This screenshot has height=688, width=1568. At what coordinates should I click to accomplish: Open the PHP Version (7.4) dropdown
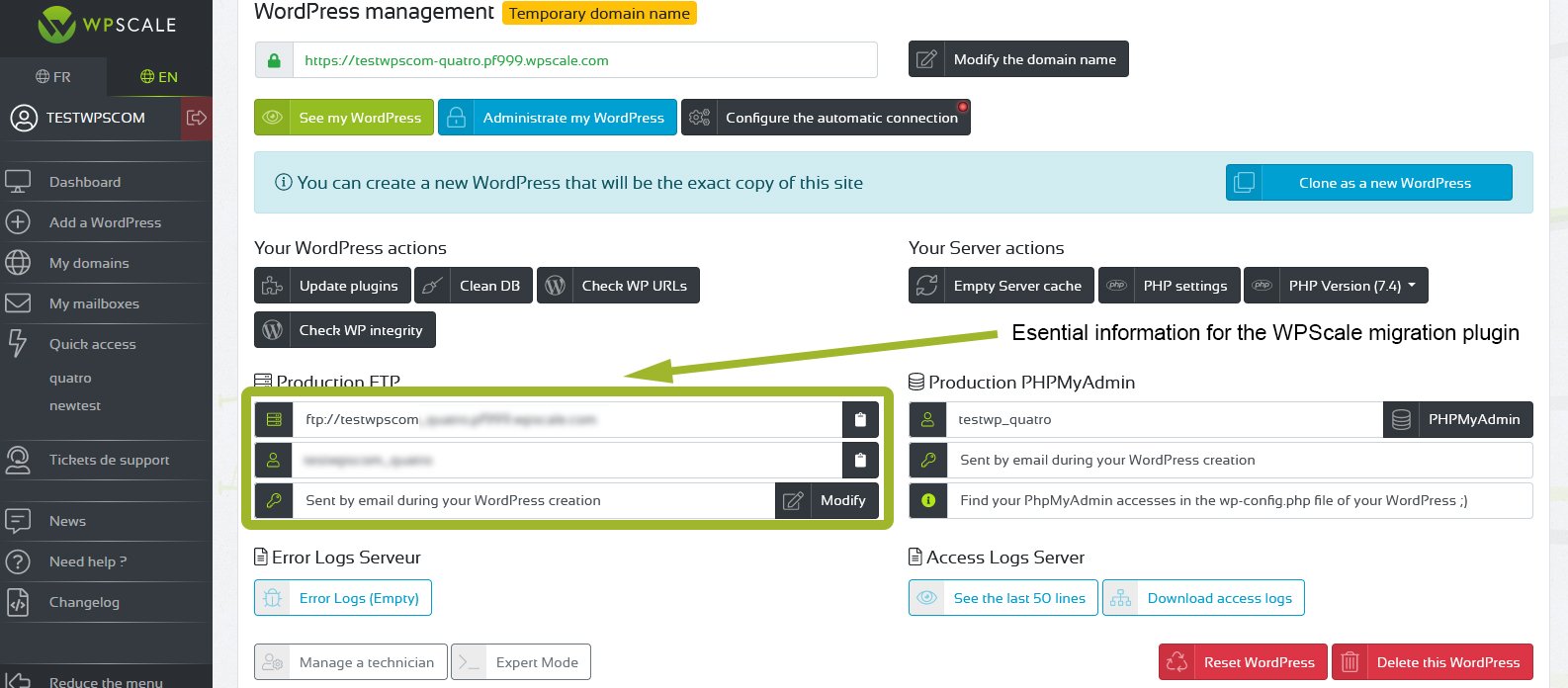(1336, 286)
